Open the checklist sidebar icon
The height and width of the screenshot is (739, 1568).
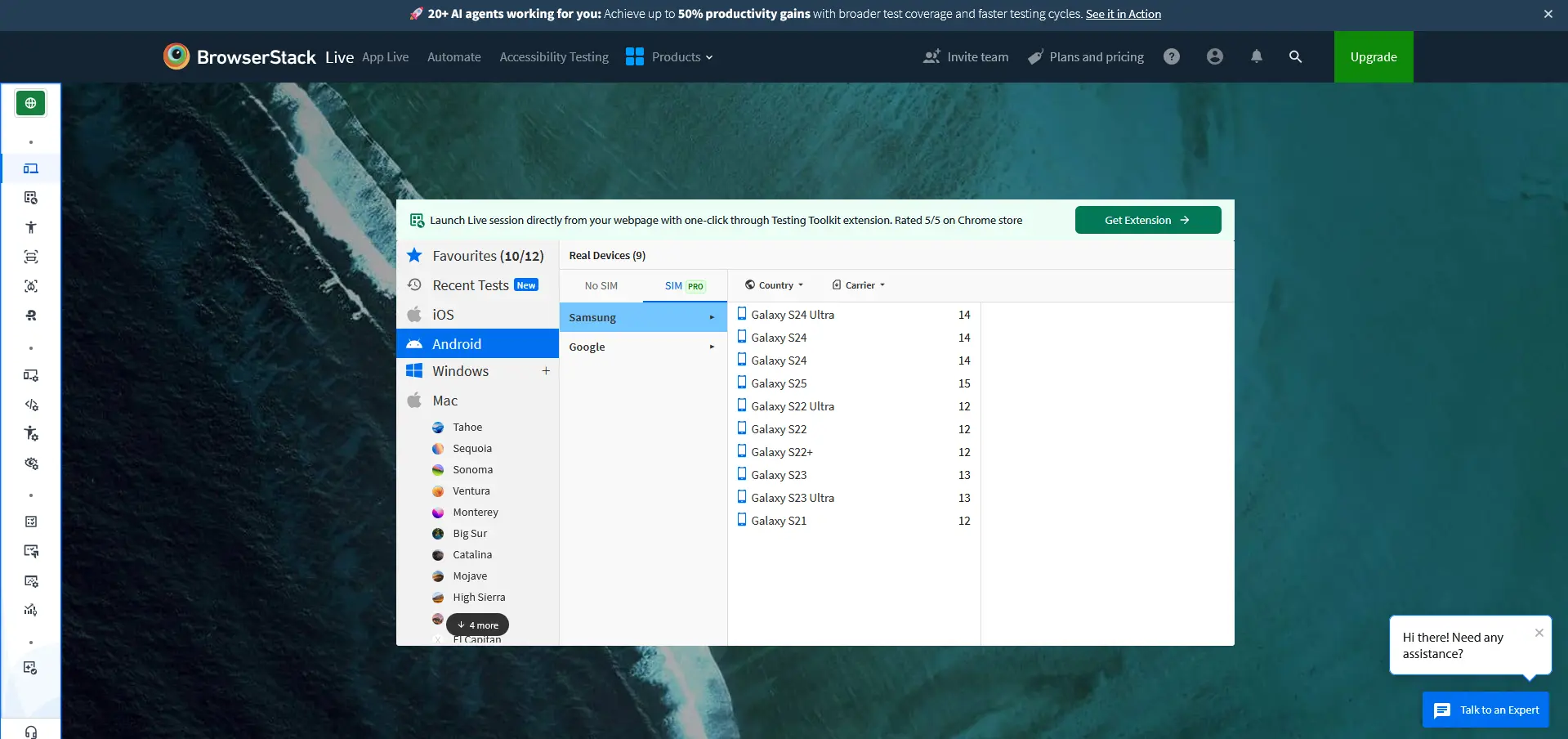click(31, 522)
